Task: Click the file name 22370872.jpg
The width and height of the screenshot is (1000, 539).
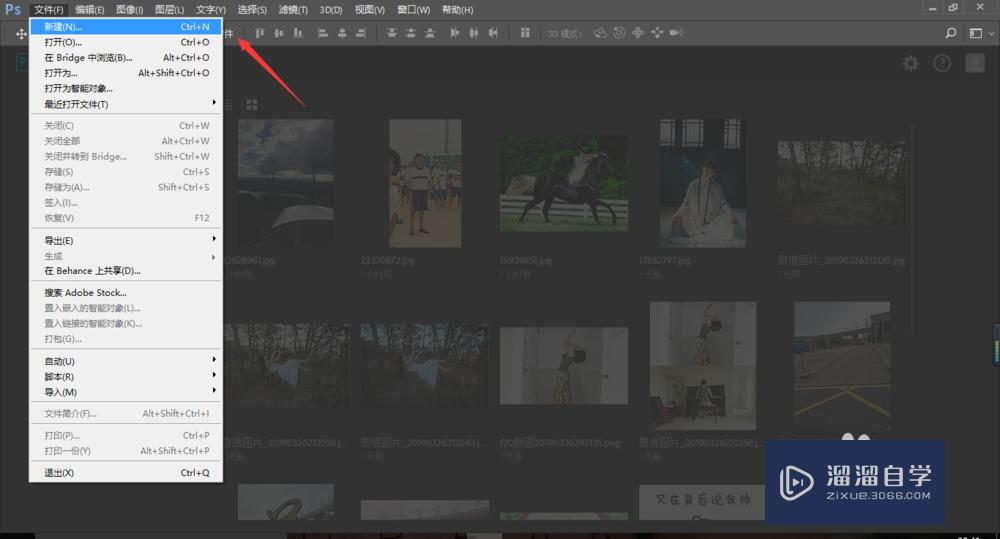Action: point(388,260)
